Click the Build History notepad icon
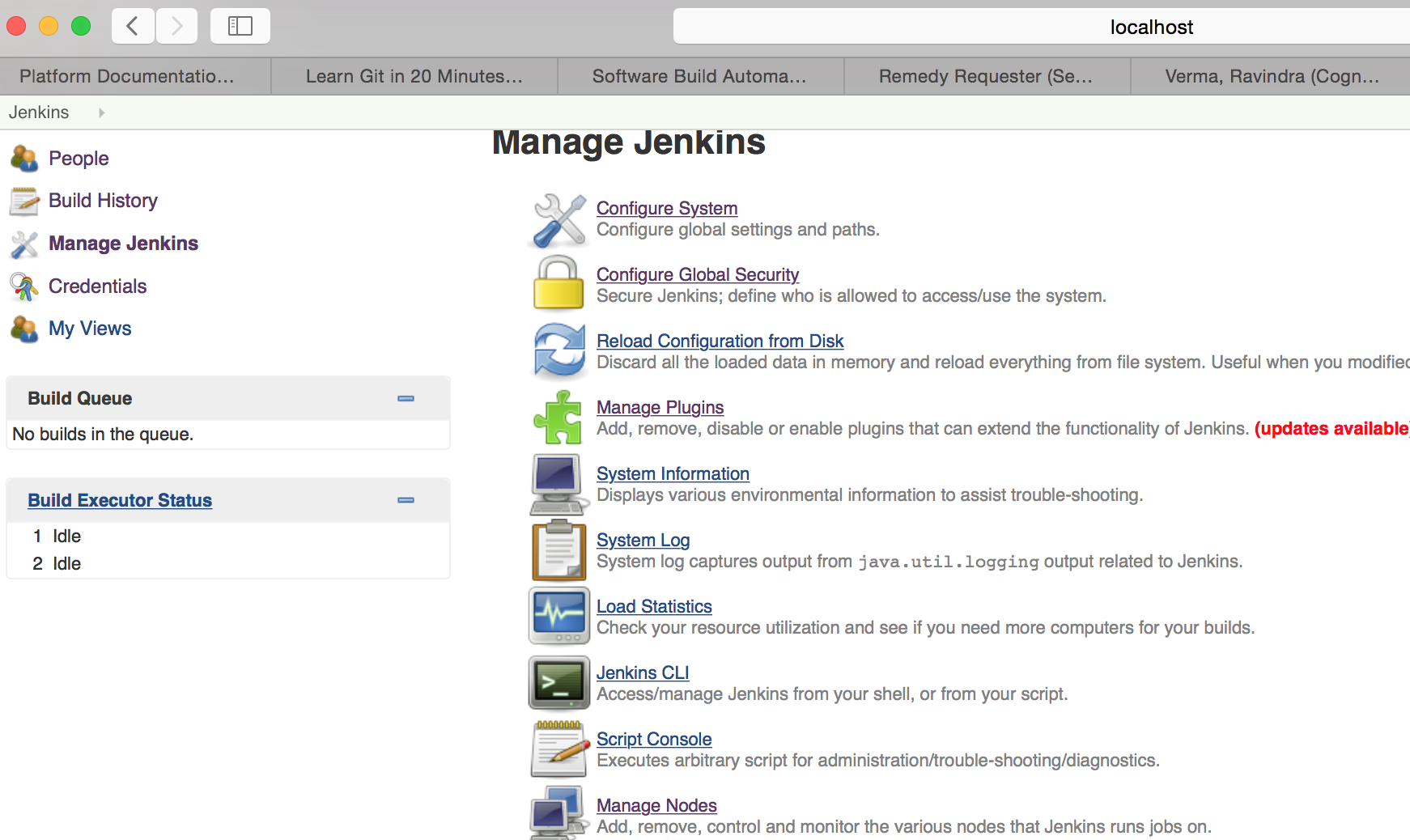Screen dimensions: 1410x840 pyautogui.click(x=24, y=201)
